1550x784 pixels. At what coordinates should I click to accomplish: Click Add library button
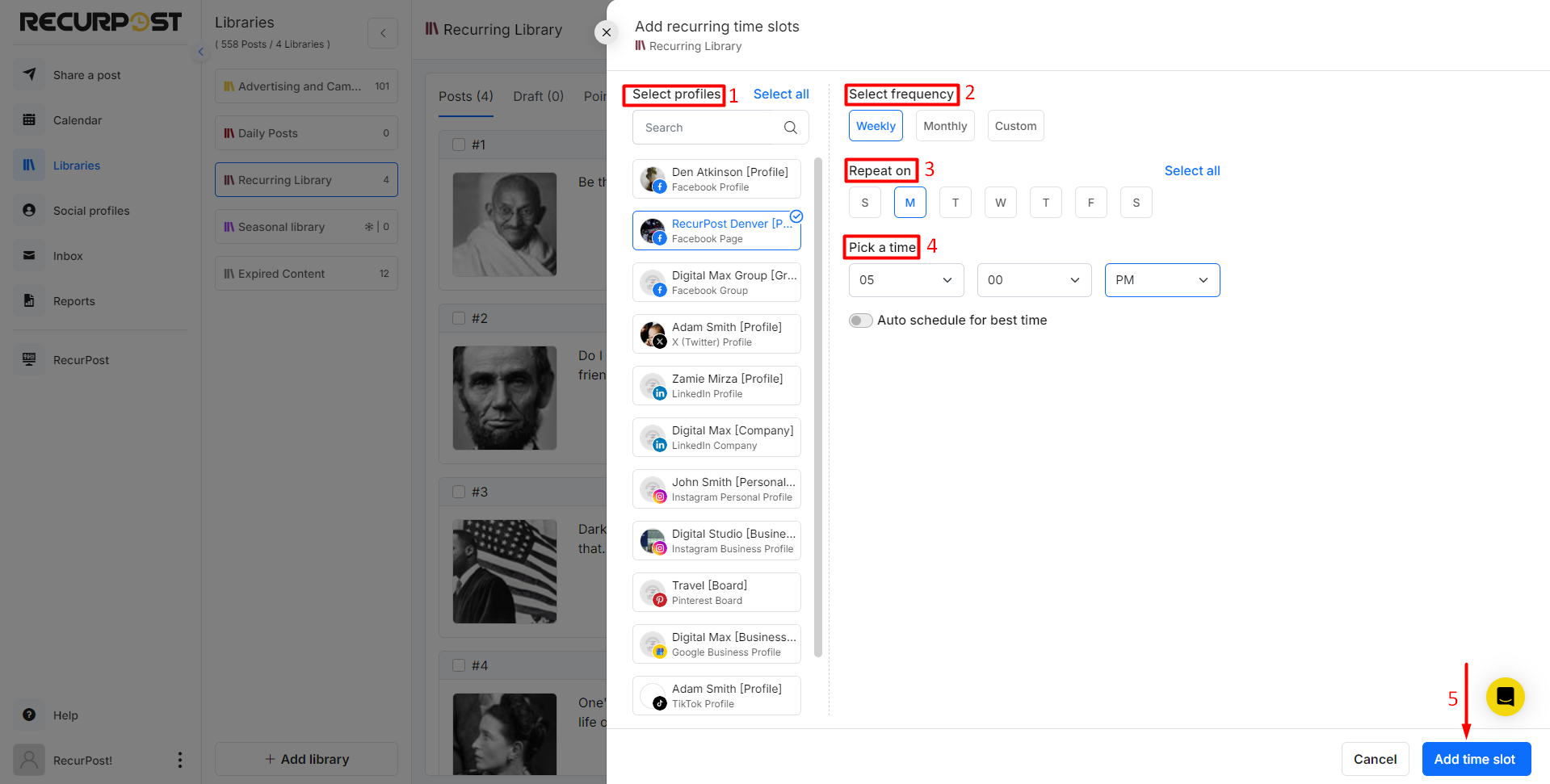click(306, 759)
